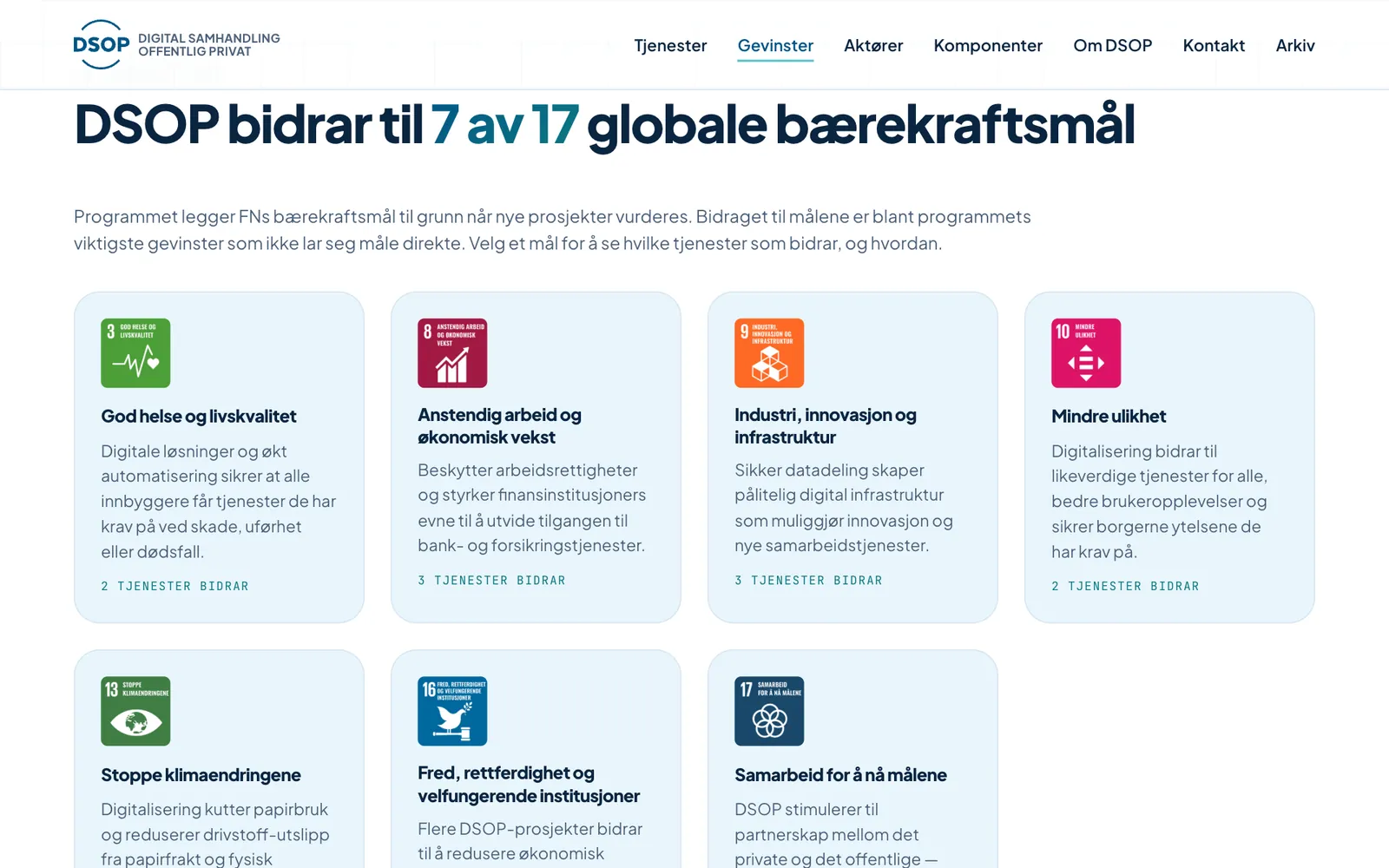This screenshot has width=1389, height=868.
Task: Click the SDG 16 Fred rettferdighet icon
Action: 452,711
